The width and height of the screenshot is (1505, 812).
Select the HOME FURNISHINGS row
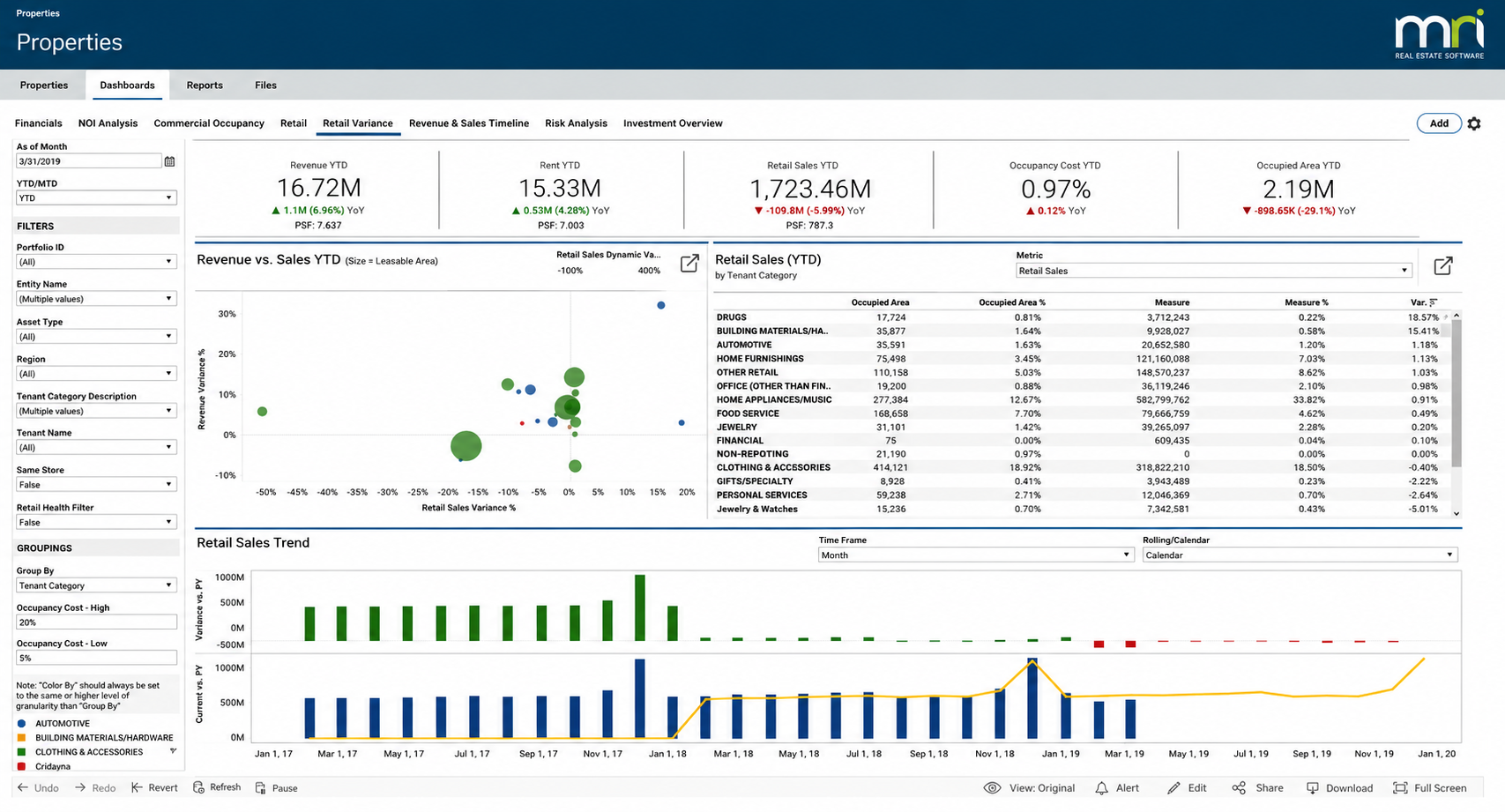coord(1077,359)
